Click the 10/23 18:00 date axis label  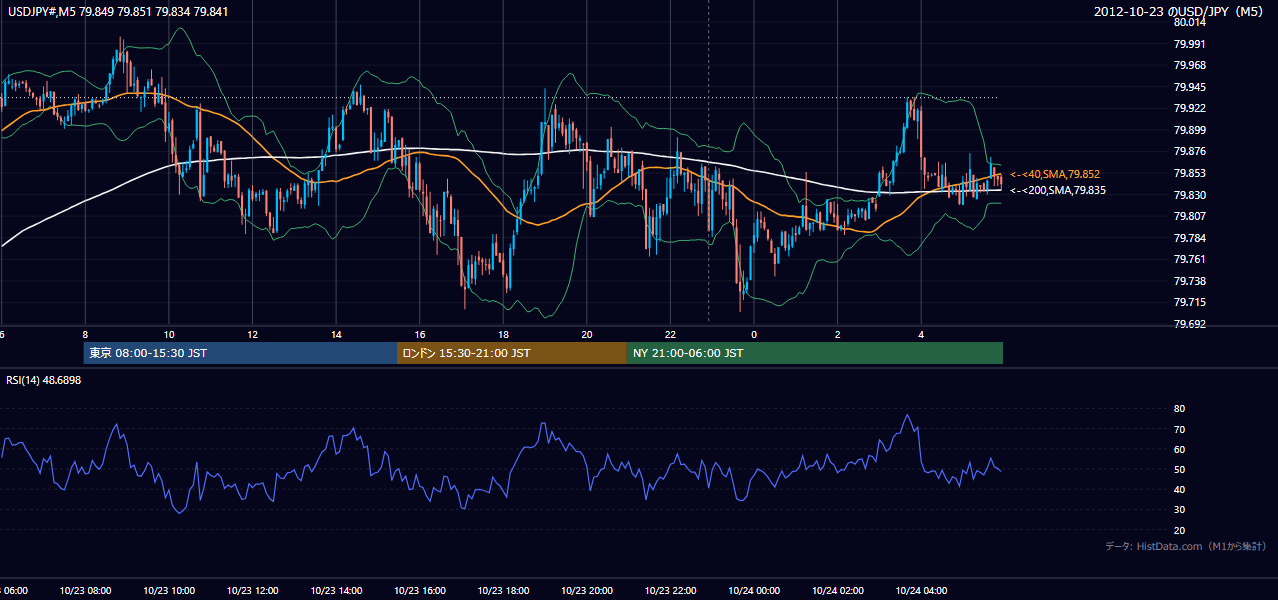[x=503, y=591]
